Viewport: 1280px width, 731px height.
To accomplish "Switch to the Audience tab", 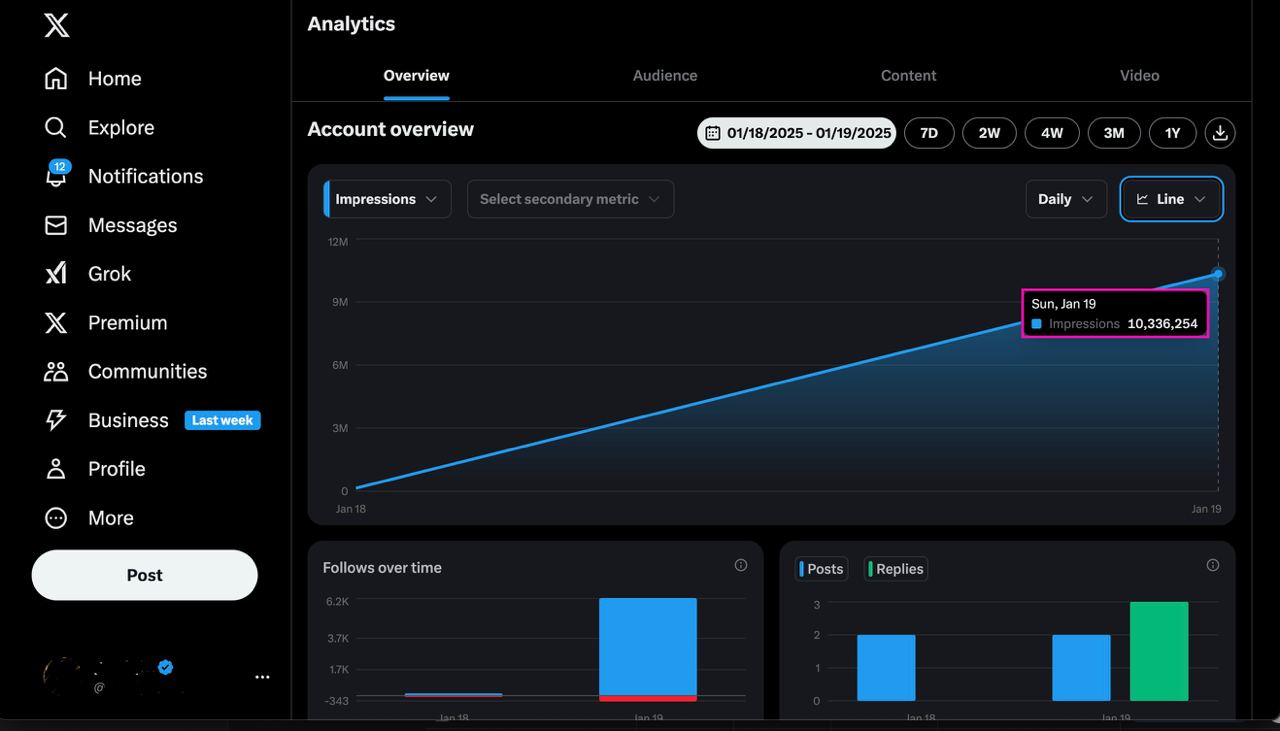I will 665,76.
